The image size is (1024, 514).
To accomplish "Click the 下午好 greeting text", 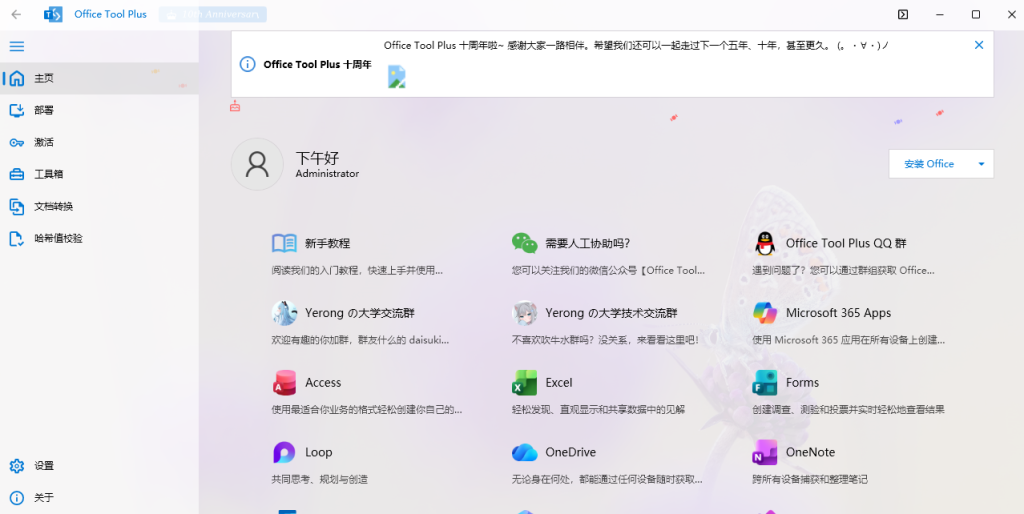I will [x=317, y=157].
